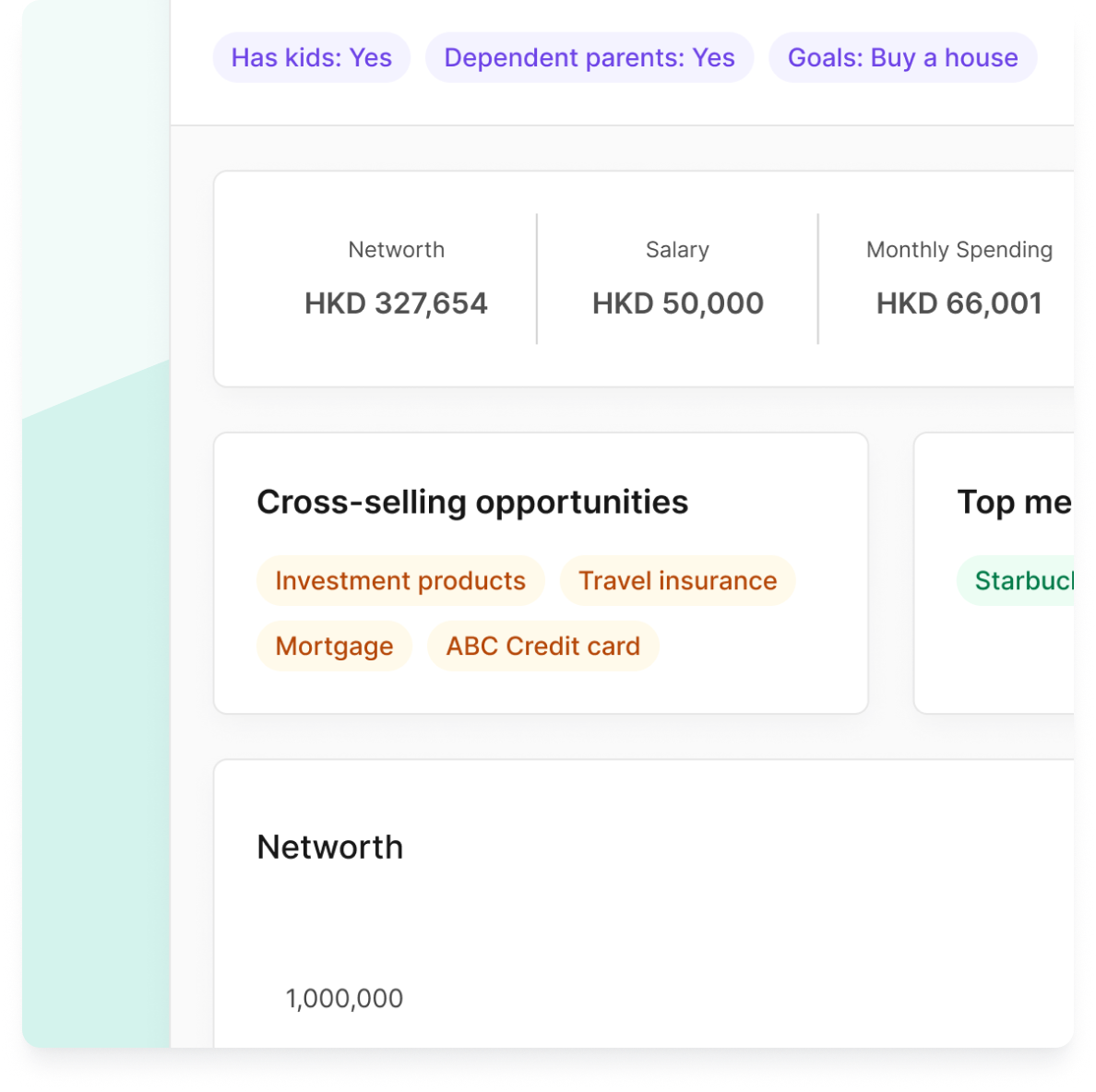Click the Mortgage opportunity chip
The image size is (1096, 1092).
click(x=334, y=647)
